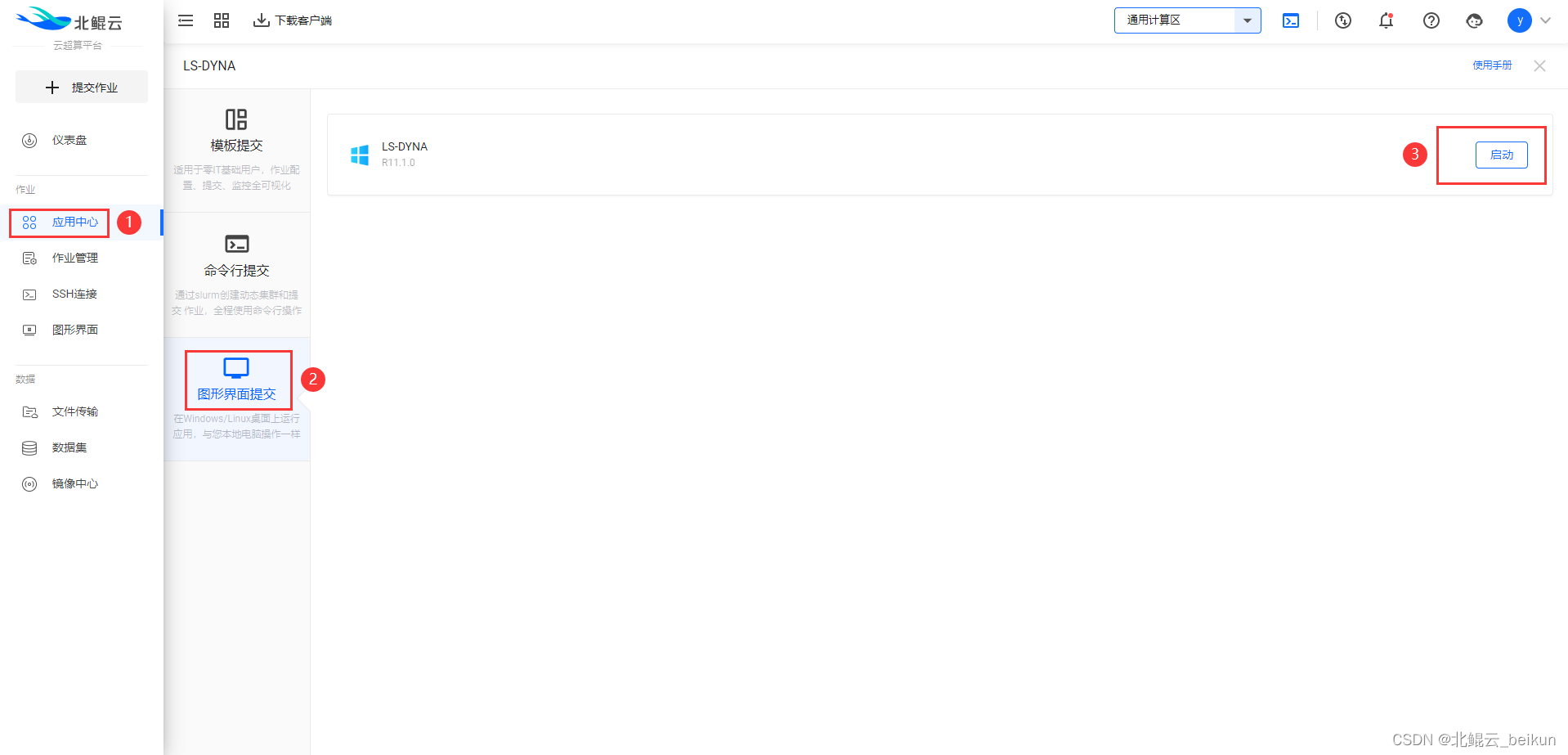Open 图形界面 in the sidebar
1568x755 pixels.
(x=82, y=330)
